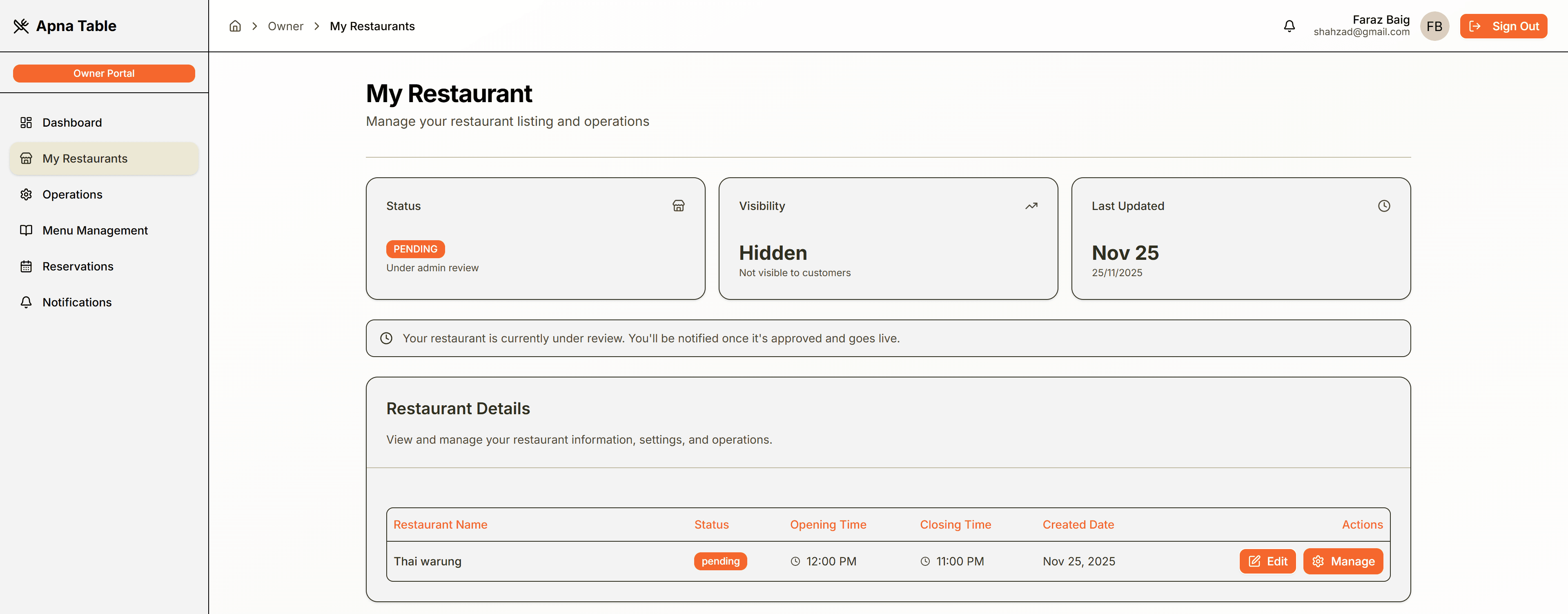Viewport: 1568px width, 614px height.
Task: Click Edit for Thai warung restaurant
Action: (1267, 561)
